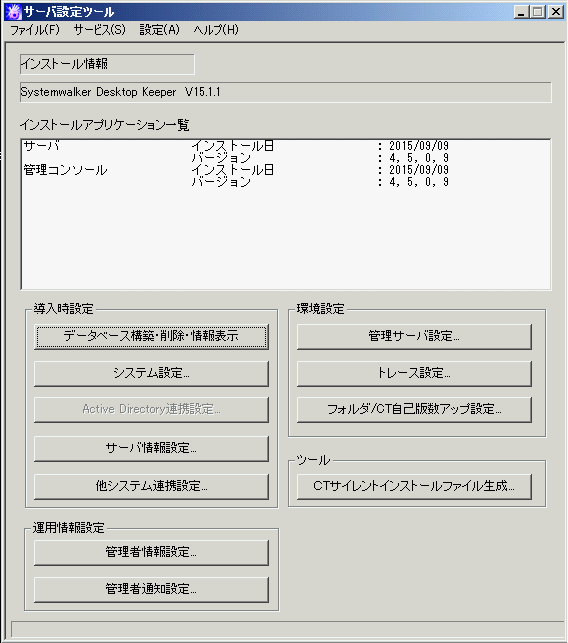Click the インストールアプリケーション一覧 heading text

105,125
